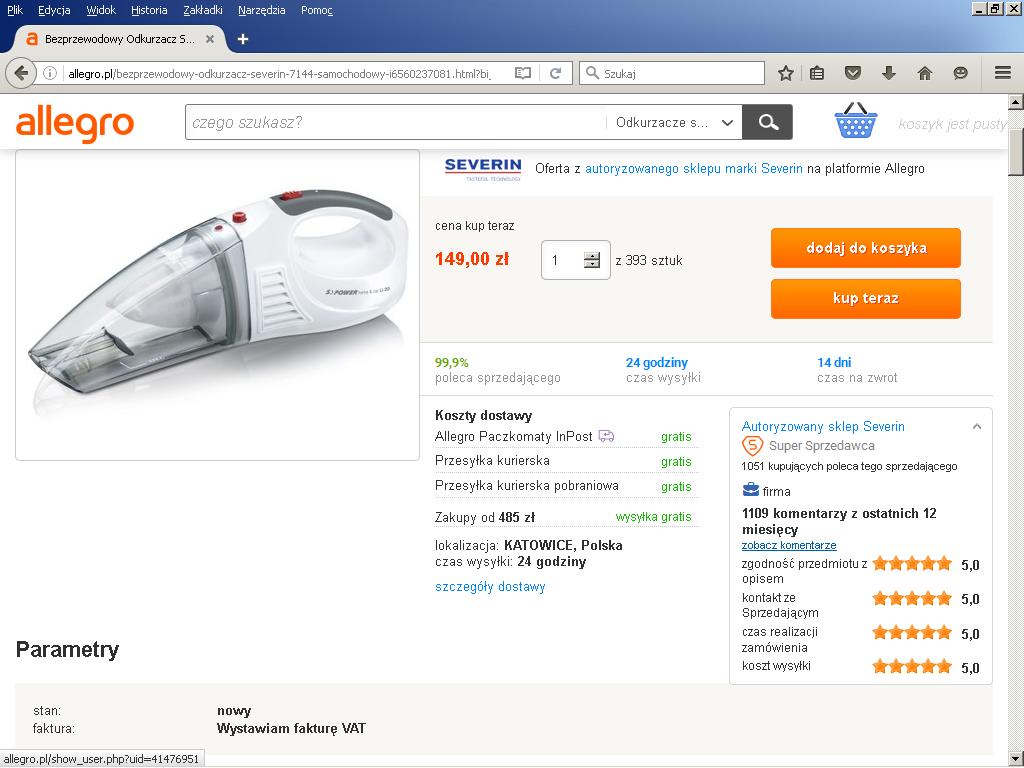This screenshot has width=1024, height=768.
Task: Show bookmarks list icon in toolbar
Action: point(817,73)
